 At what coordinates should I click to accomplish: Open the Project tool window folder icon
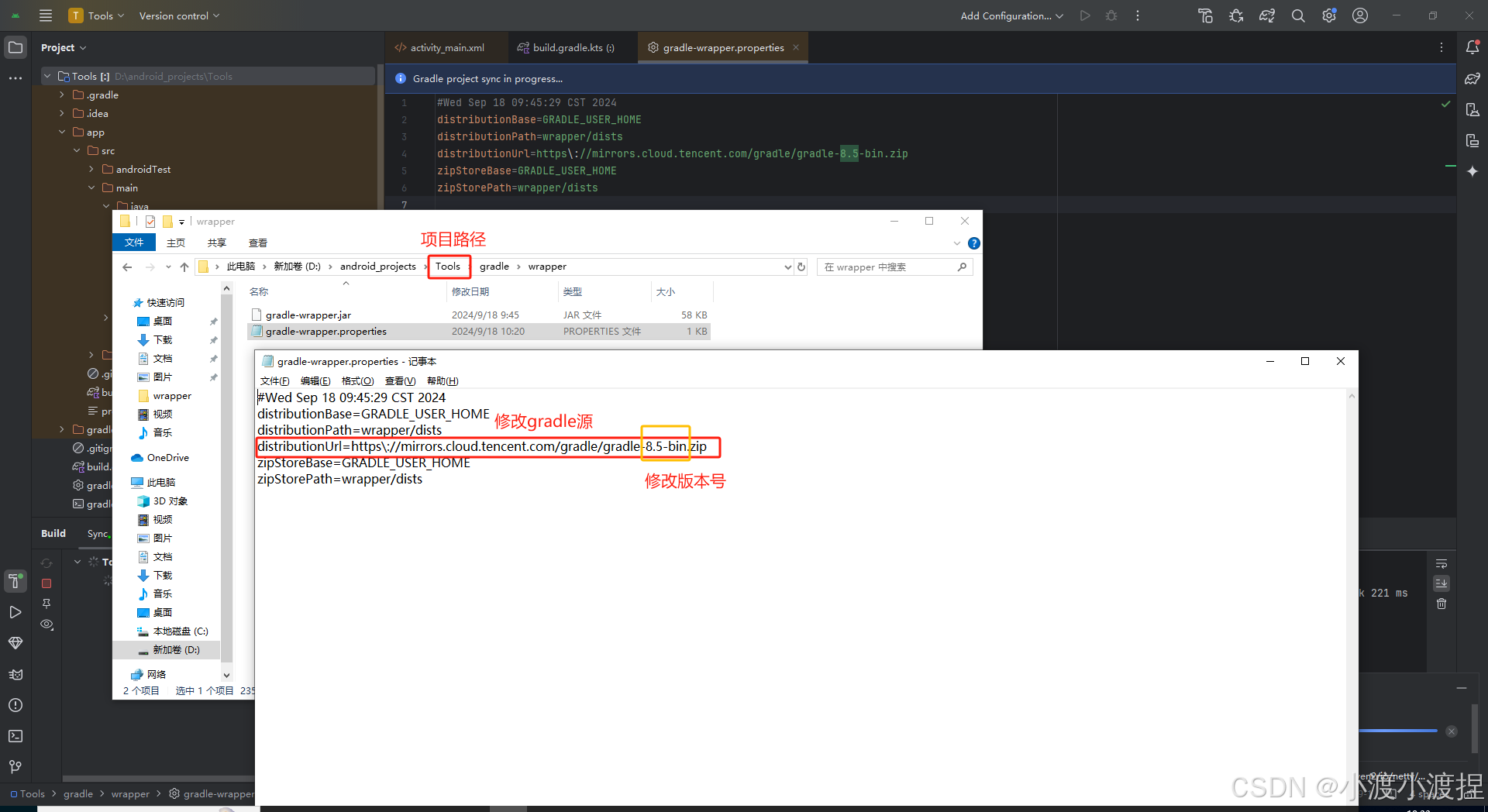15,47
